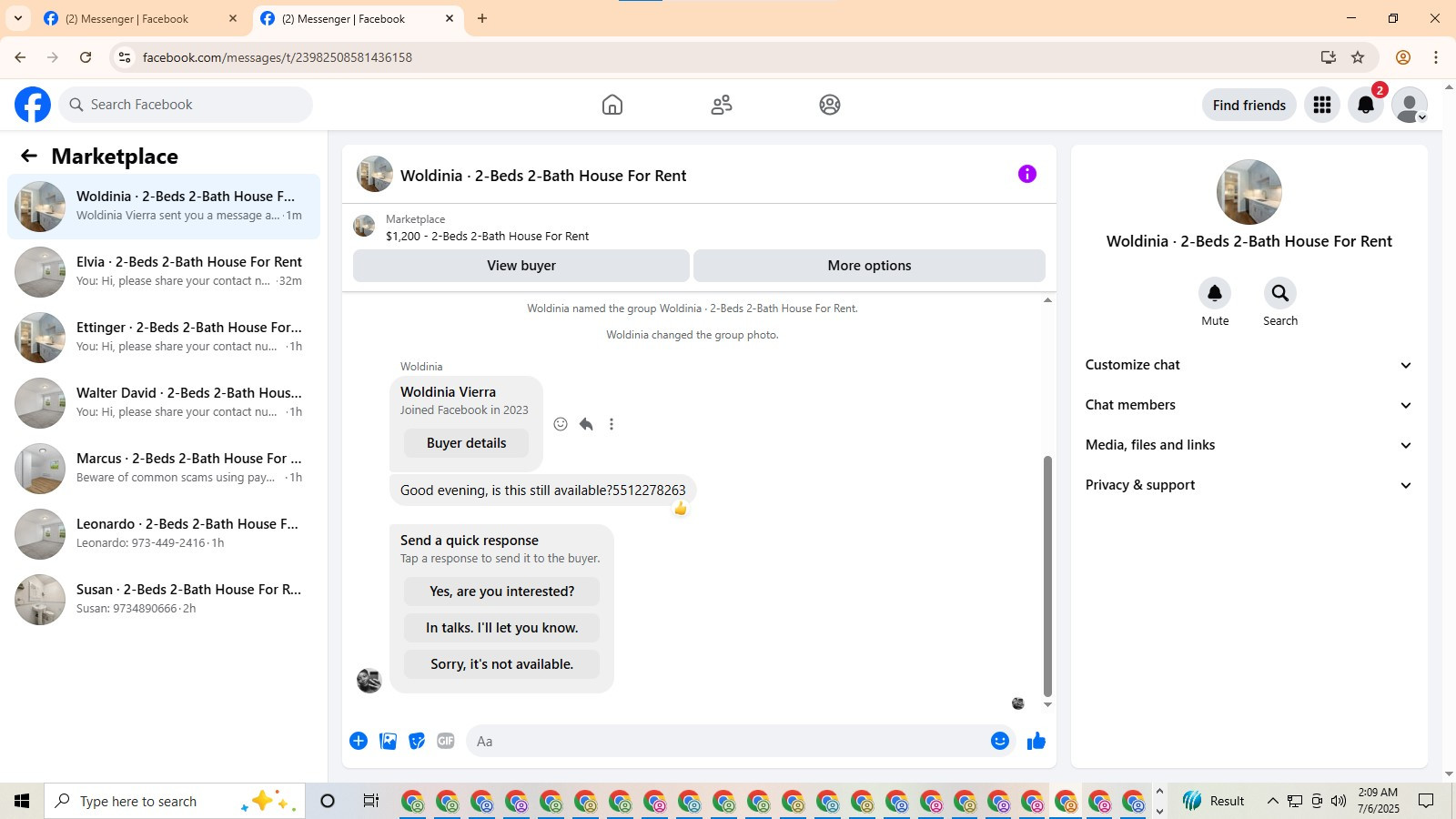Reload the page in the browser

click(x=86, y=57)
